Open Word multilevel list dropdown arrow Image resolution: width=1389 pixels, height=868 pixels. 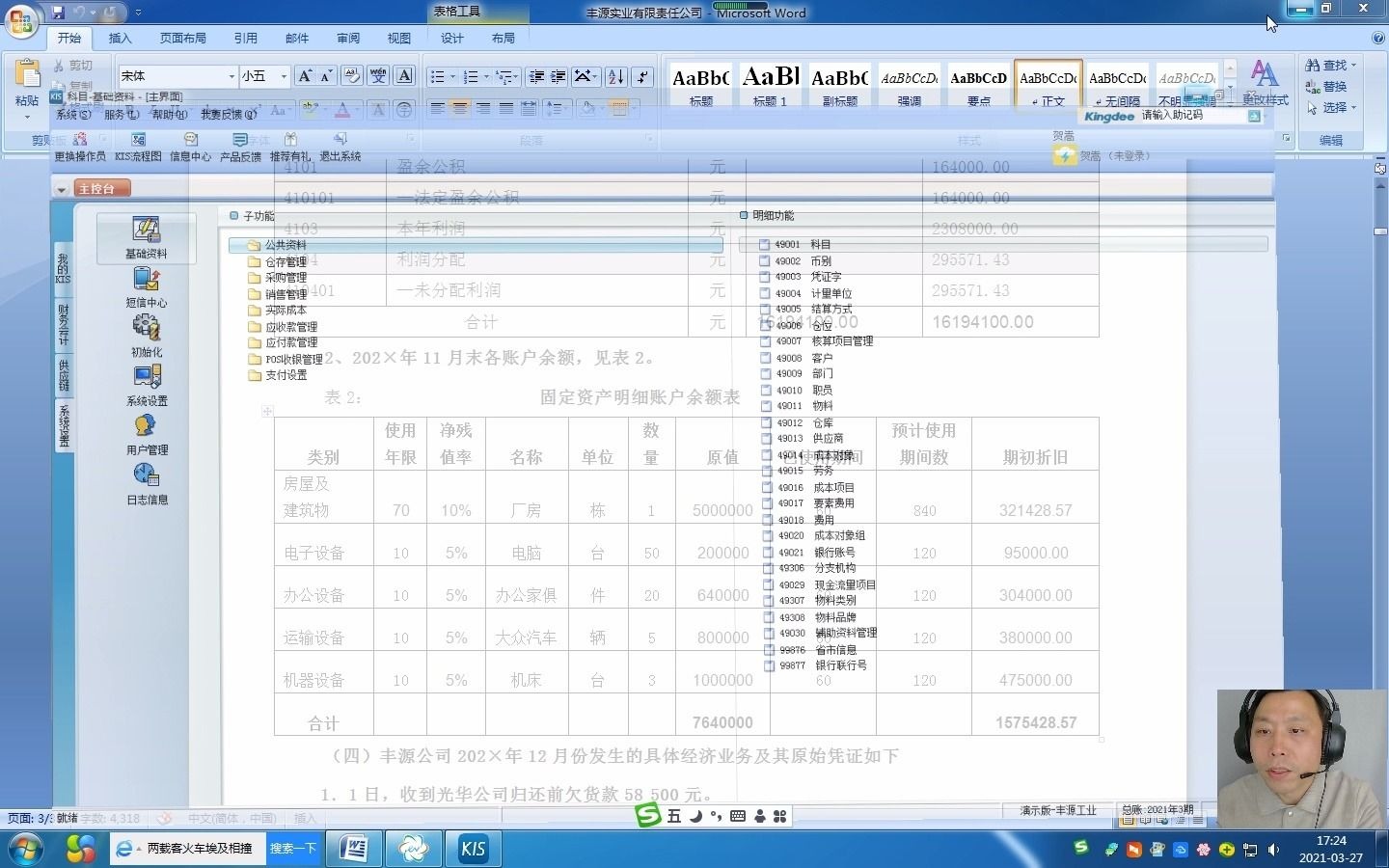[x=516, y=76]
